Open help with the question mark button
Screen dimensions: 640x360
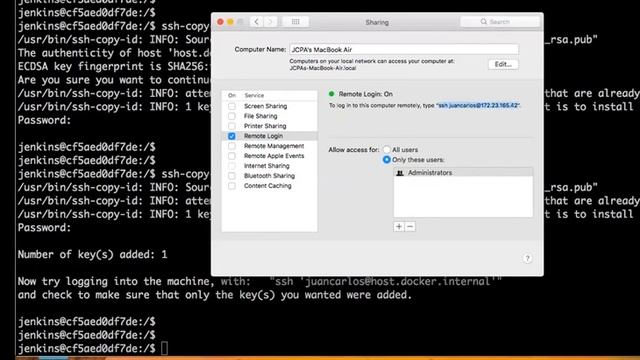click(x=527, y=258)
